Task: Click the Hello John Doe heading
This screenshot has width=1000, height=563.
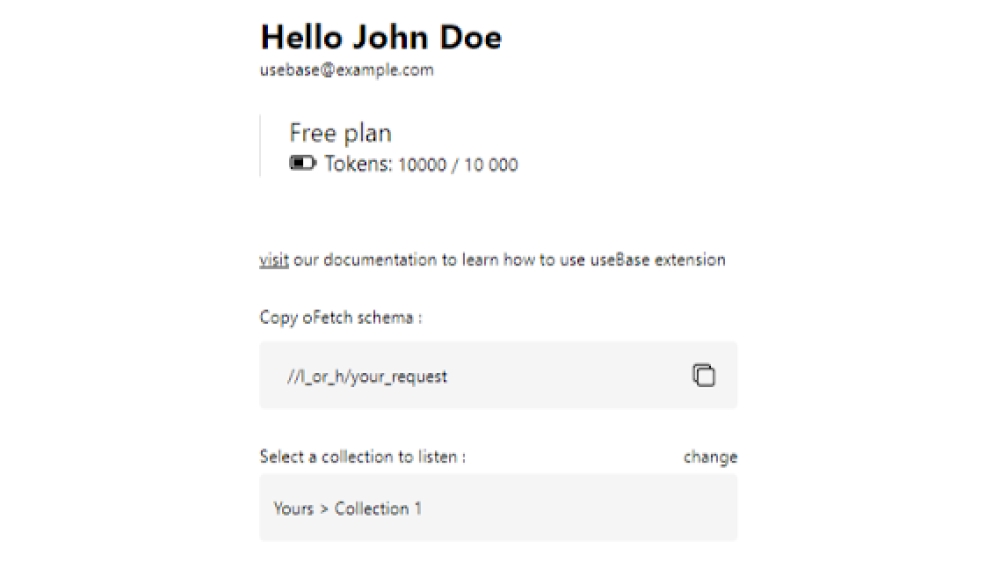Action: tap(381, 37)
